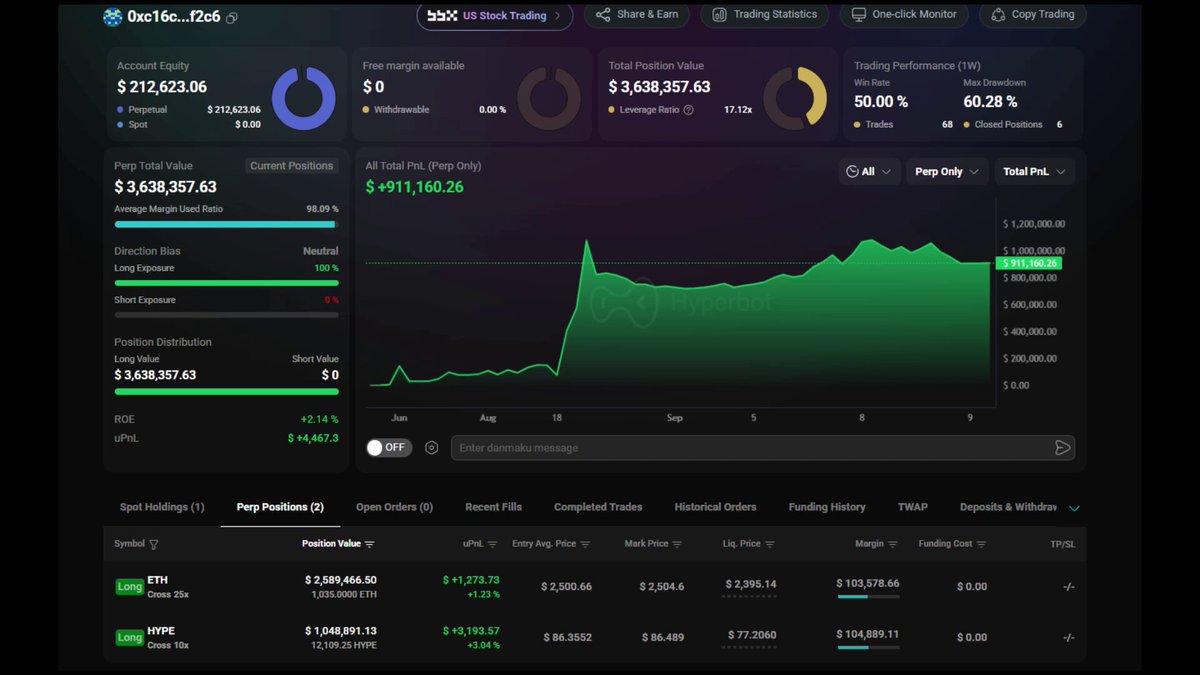Image resolution: width=1200 pixels, height=675 pixels.
Task: Open One-click Monitor
Action: click(x=904, y=15)
